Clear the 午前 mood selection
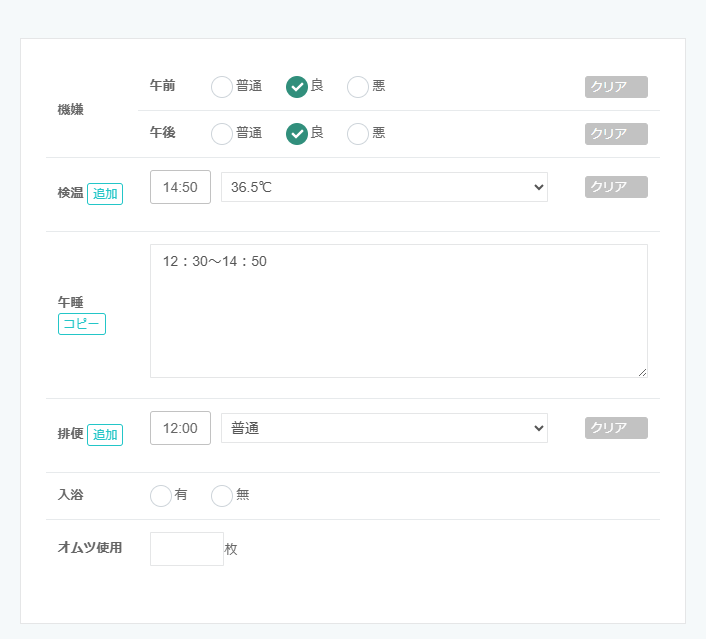 click(616, 87)
